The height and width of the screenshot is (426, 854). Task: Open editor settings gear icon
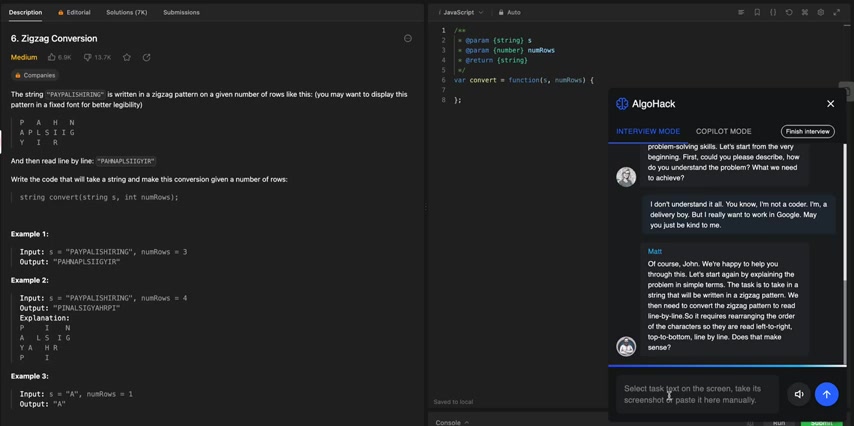(820, 12)
